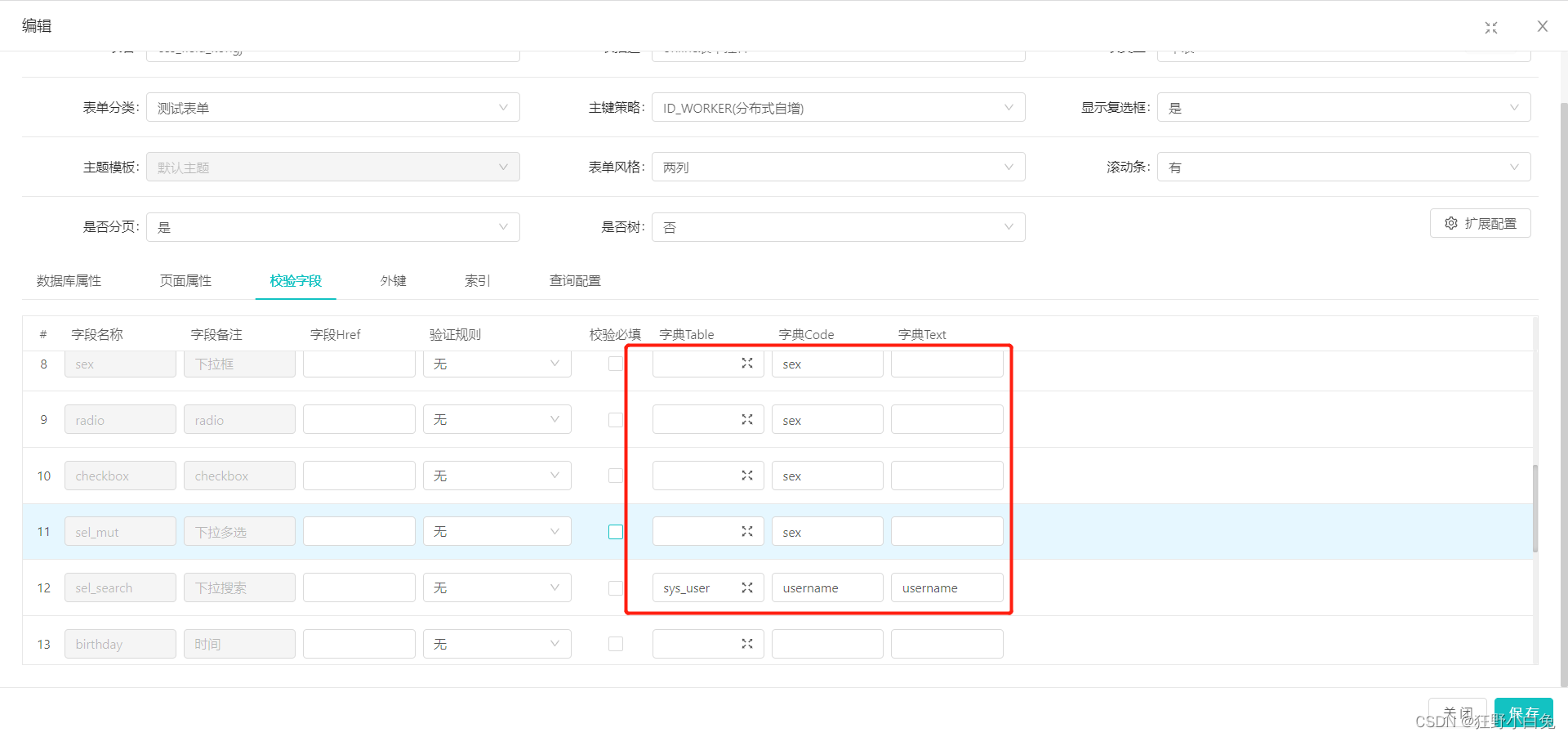This screenshot has width=1568, height=737.
Task: Open validation rule dropdown for checkbox row
Action: (497, 475)
